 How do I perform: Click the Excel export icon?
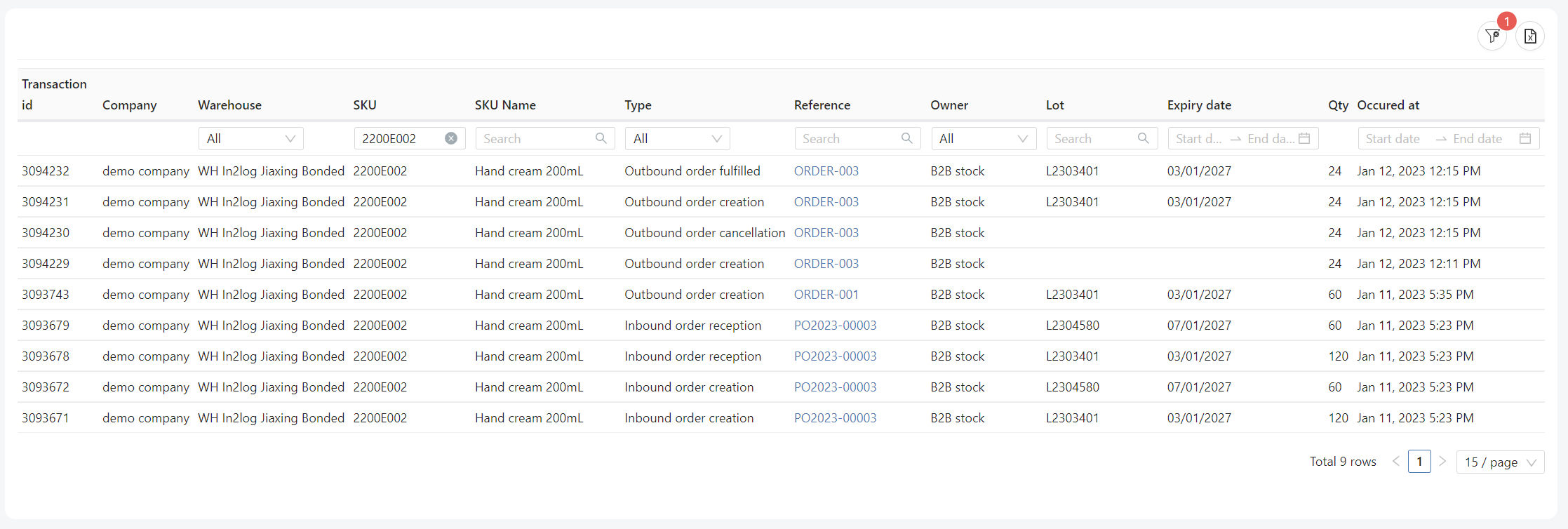(1530, 36)
